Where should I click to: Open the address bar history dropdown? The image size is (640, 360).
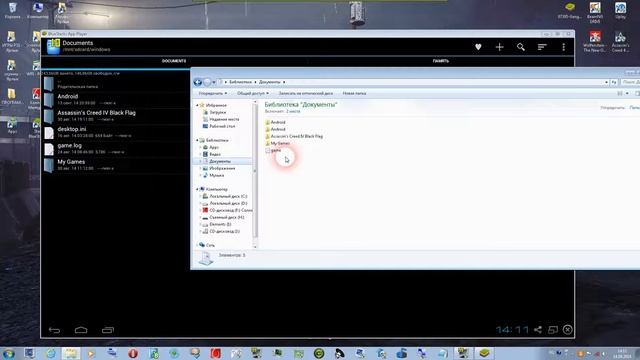(606, 82)
